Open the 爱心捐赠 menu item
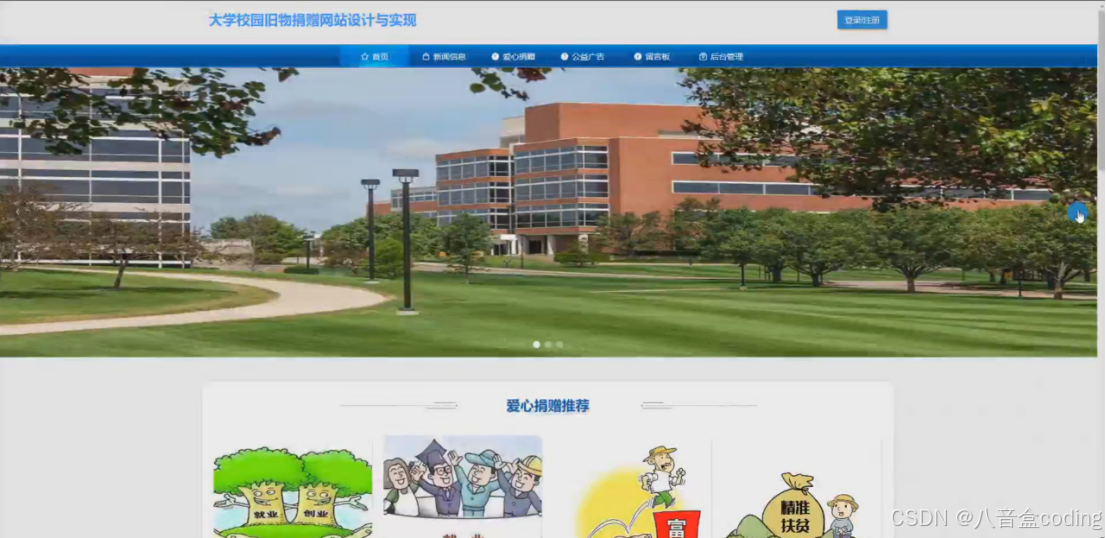 point(514,56)
